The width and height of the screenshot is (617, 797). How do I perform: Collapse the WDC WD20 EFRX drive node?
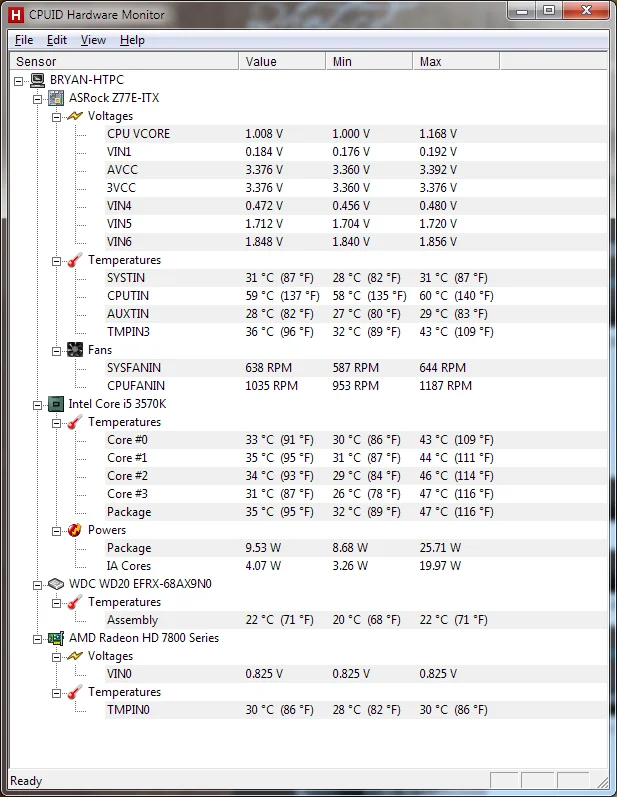[x=38, y=585]
